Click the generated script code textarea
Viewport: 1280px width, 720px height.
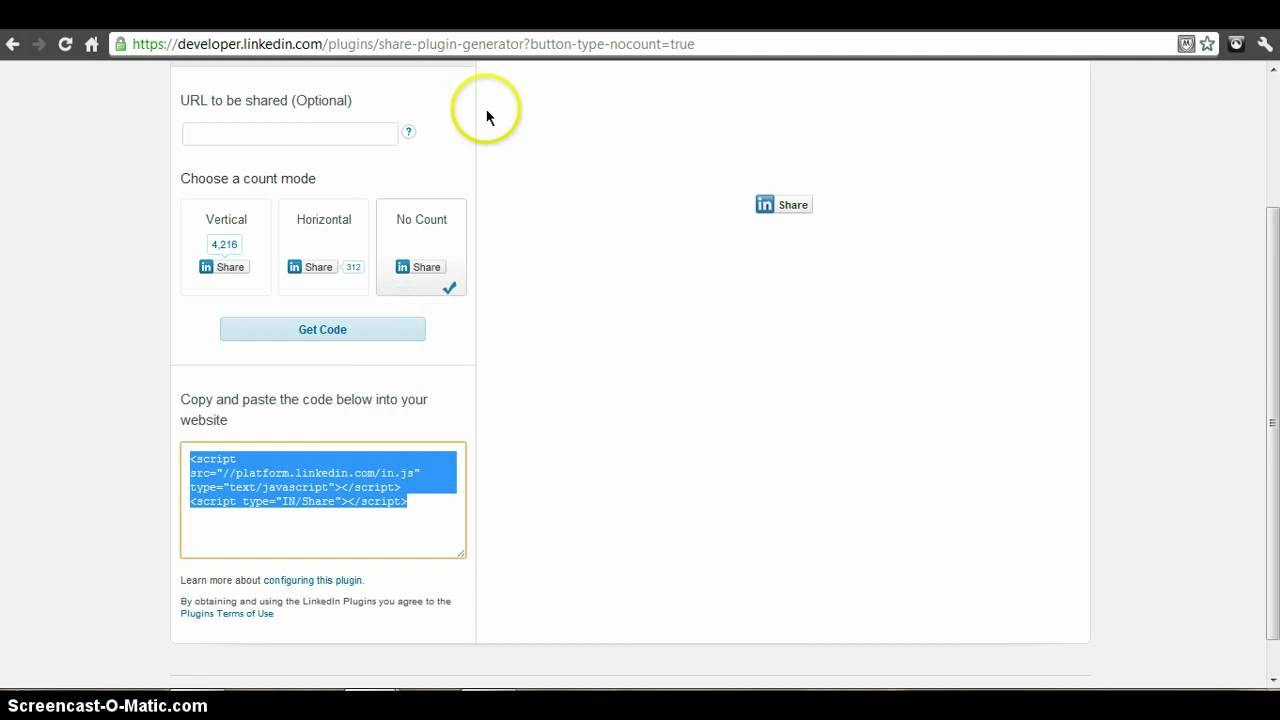click(x=322, y=499)
